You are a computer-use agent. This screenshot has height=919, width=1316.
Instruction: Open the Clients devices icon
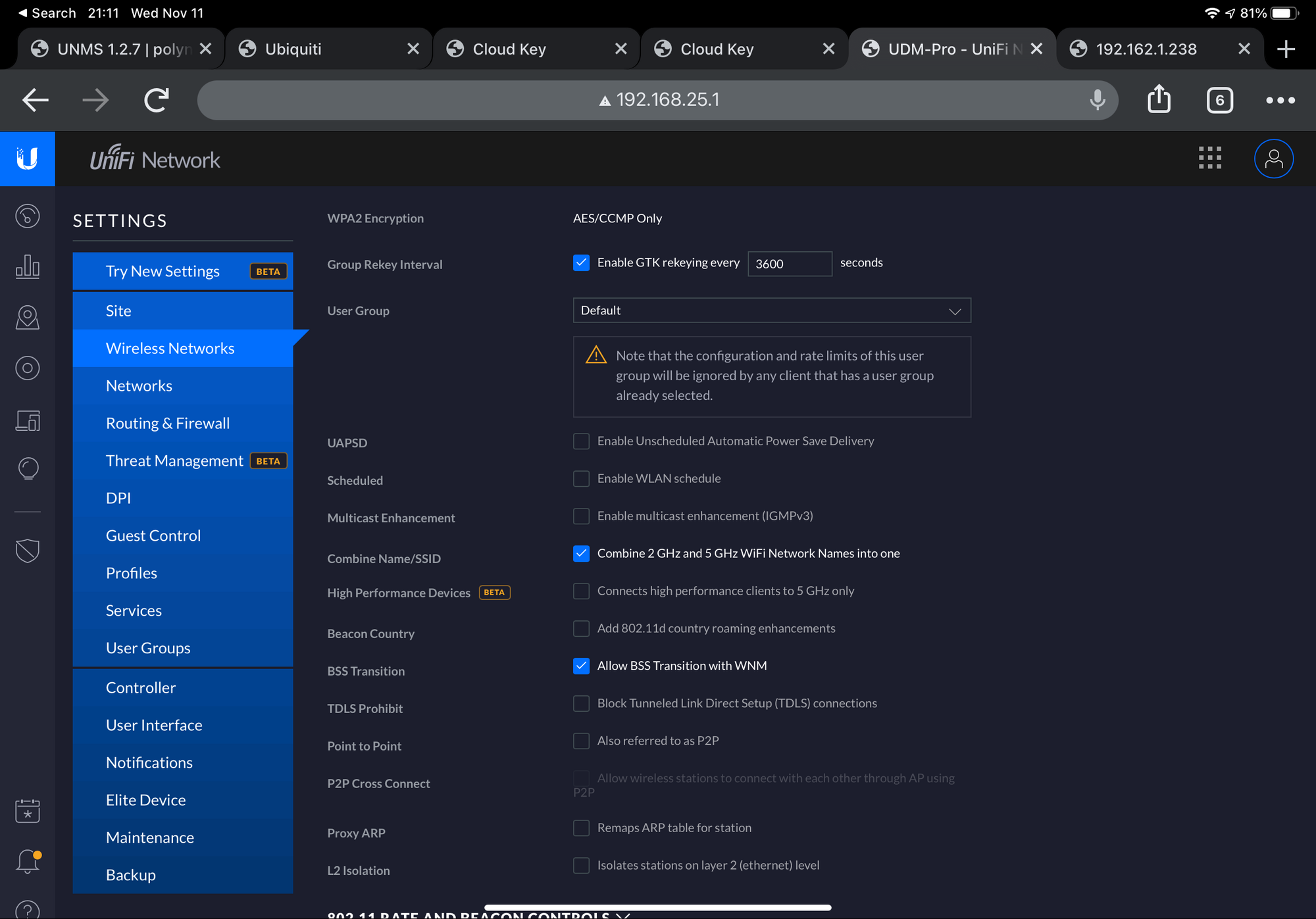27,420
